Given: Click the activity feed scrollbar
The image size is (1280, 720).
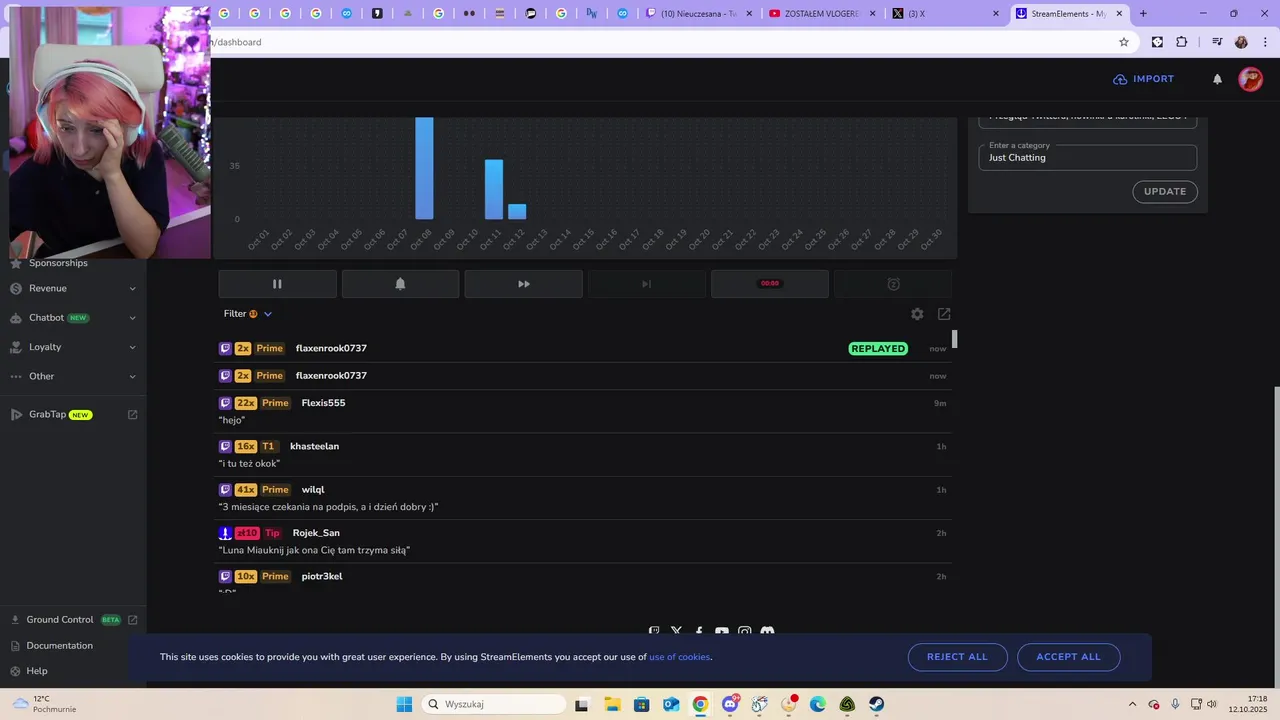Looking at the screenshot, I should pos(954,339).
